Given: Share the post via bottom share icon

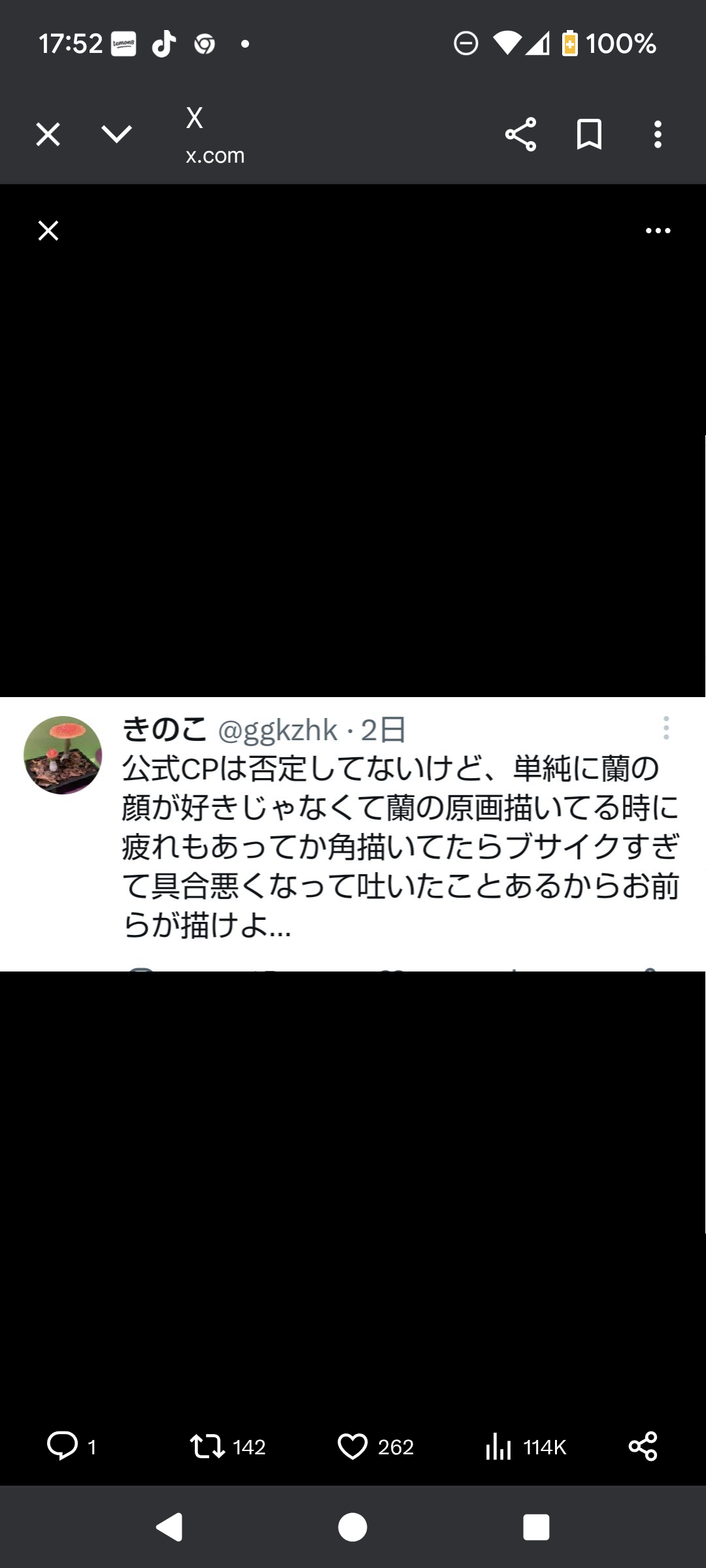Looking at the screenshot, I should [643, 1446].
